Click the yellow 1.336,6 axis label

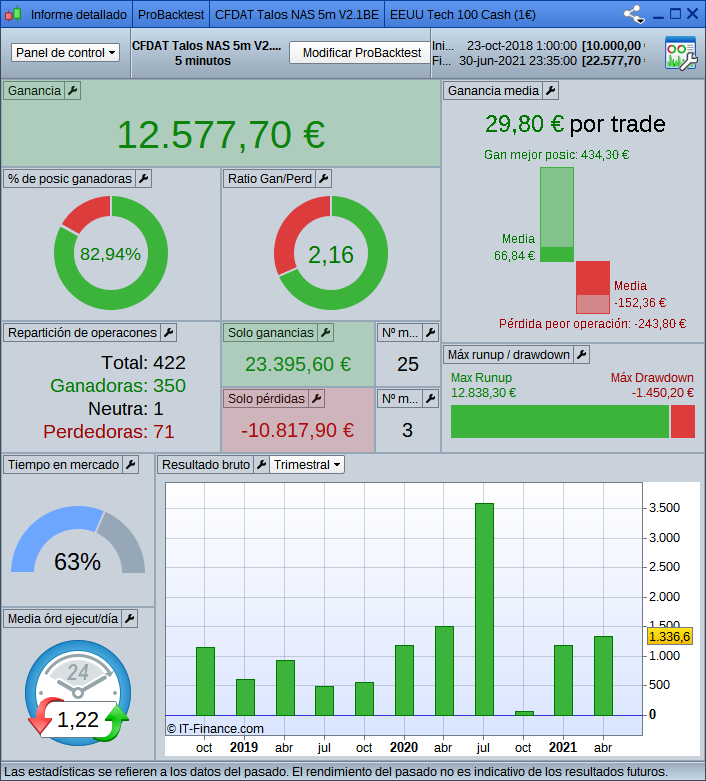point(670,637)
